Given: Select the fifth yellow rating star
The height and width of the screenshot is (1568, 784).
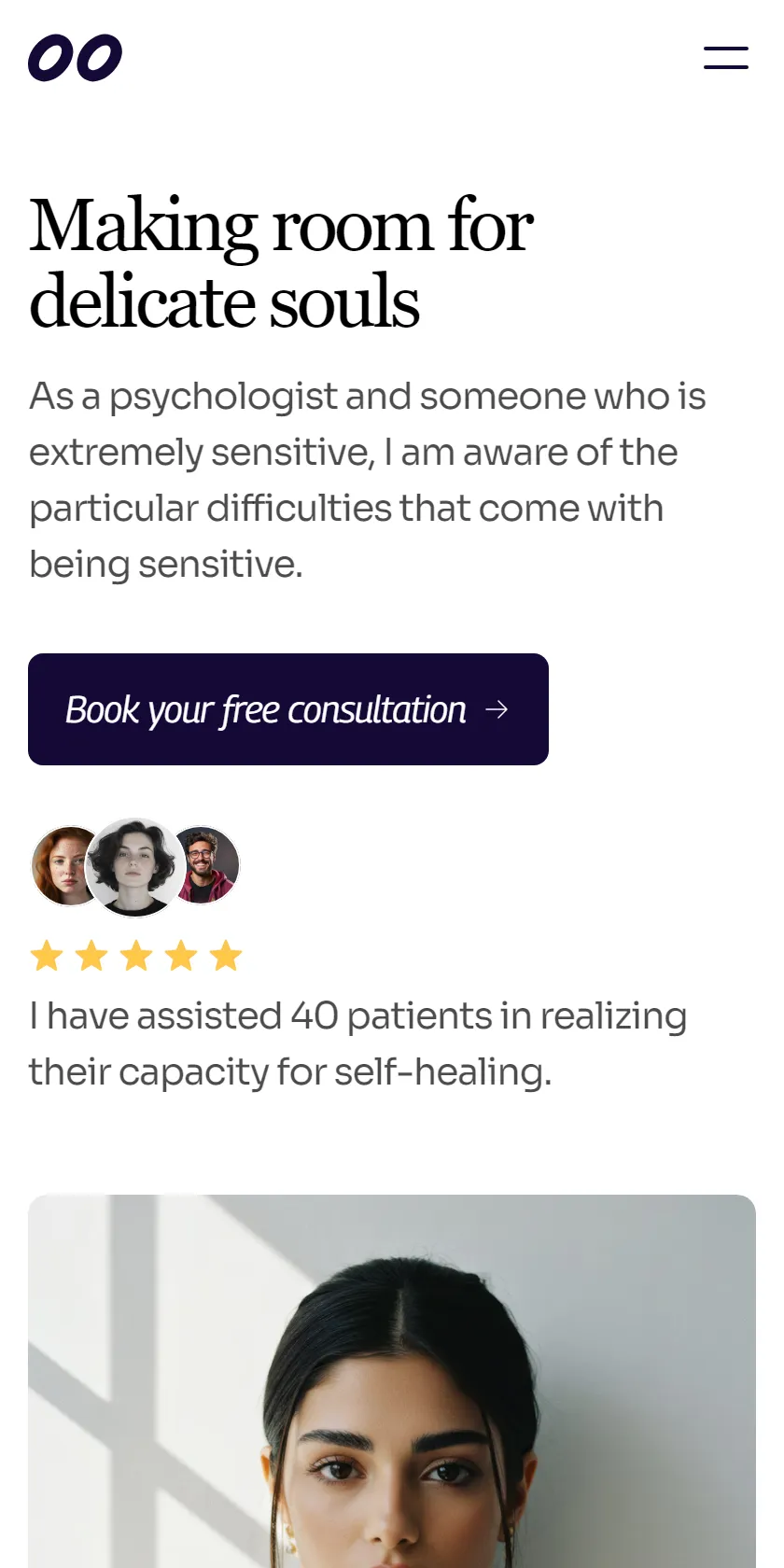Looking at the screenshot, I should (226, 956).
